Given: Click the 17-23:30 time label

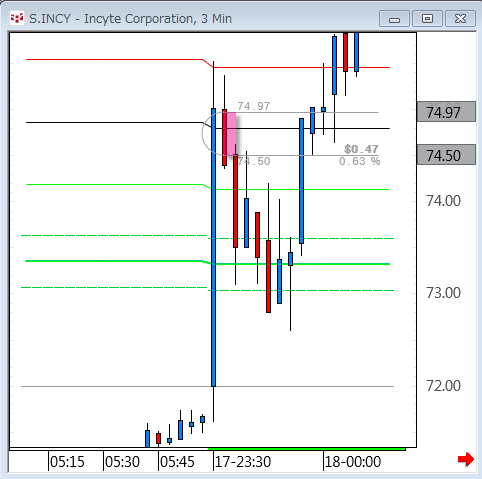Looking at the screenshot, I should pos(243,462).
